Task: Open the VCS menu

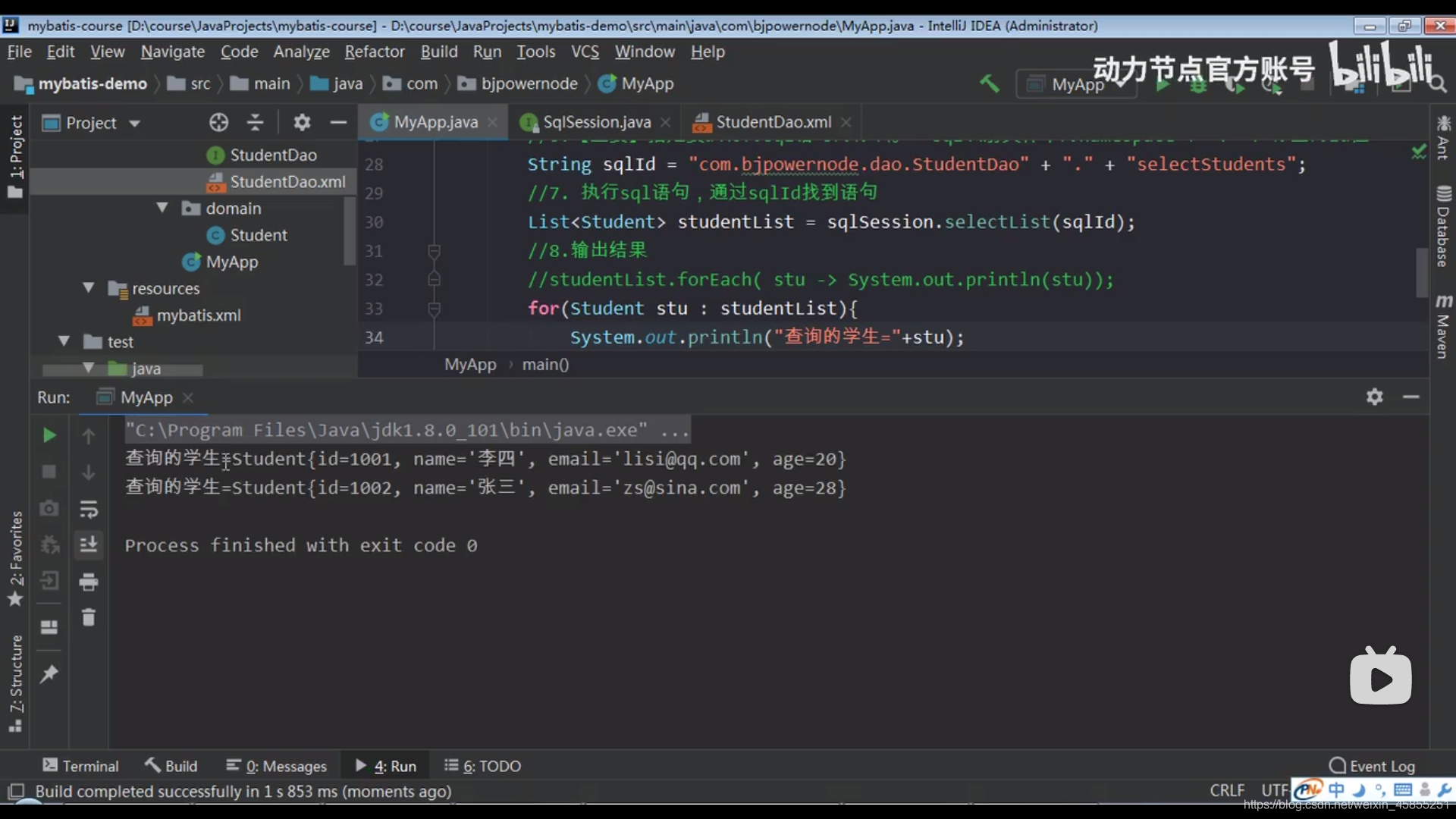Action: [x=585, y=52]
